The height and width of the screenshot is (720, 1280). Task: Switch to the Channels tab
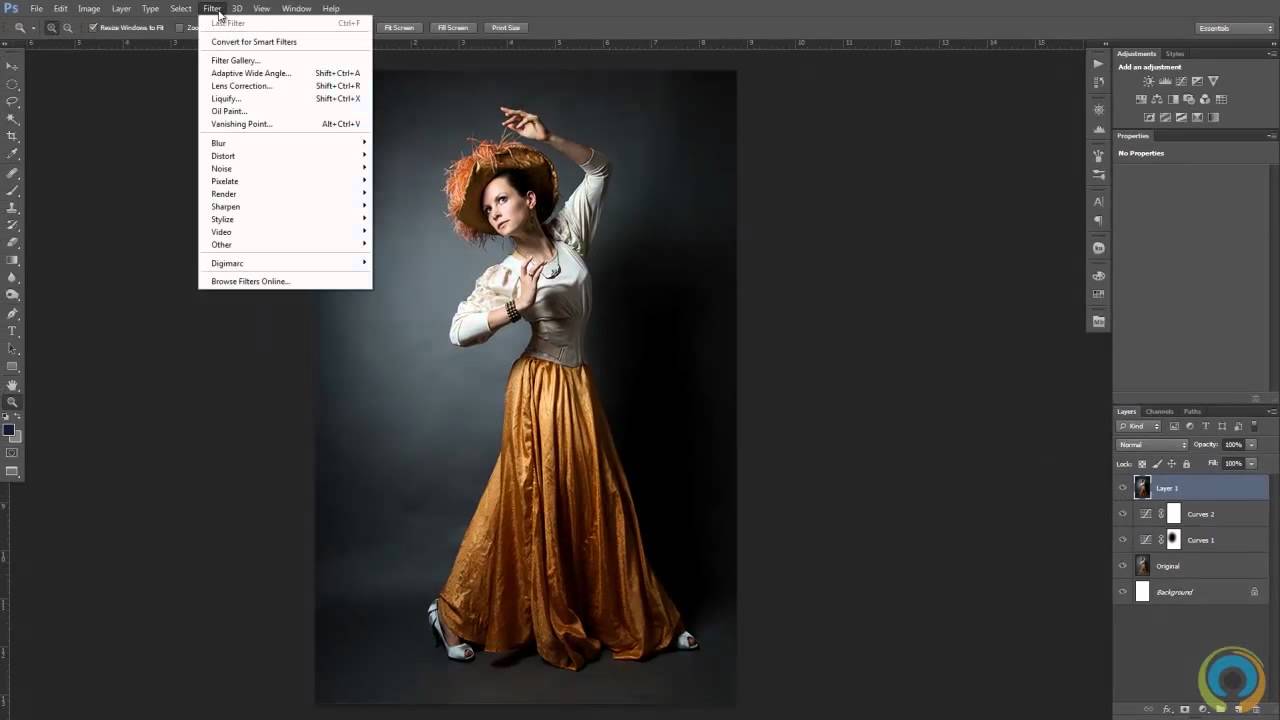click(x=1159, y=412)
